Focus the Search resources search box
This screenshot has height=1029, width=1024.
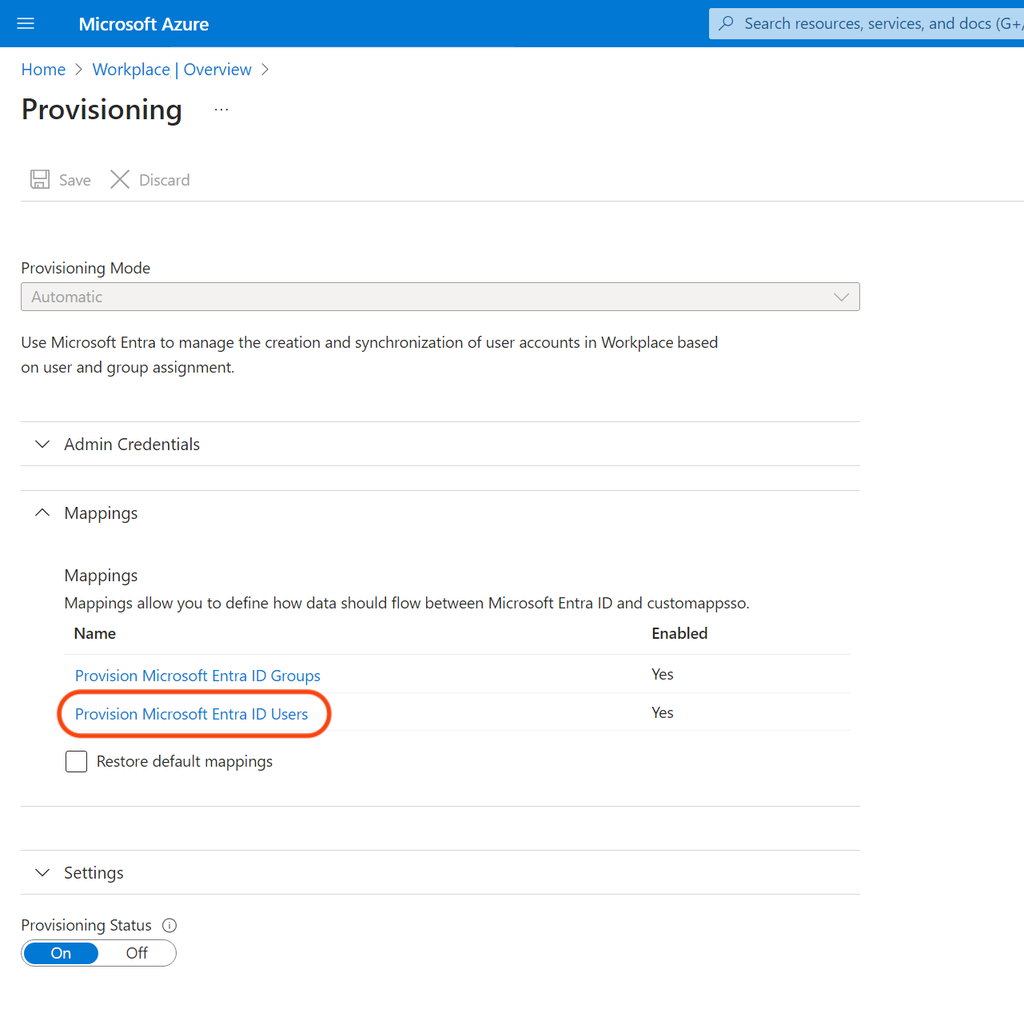click(866, 24)
